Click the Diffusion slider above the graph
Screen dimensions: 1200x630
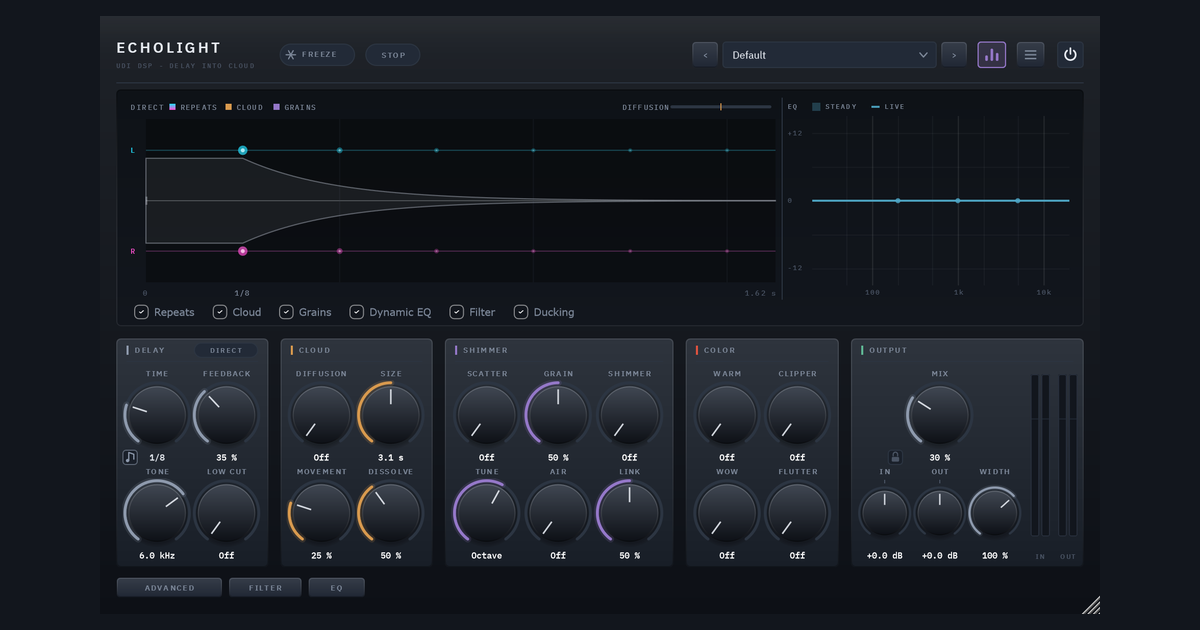click(x=721, y=107)
